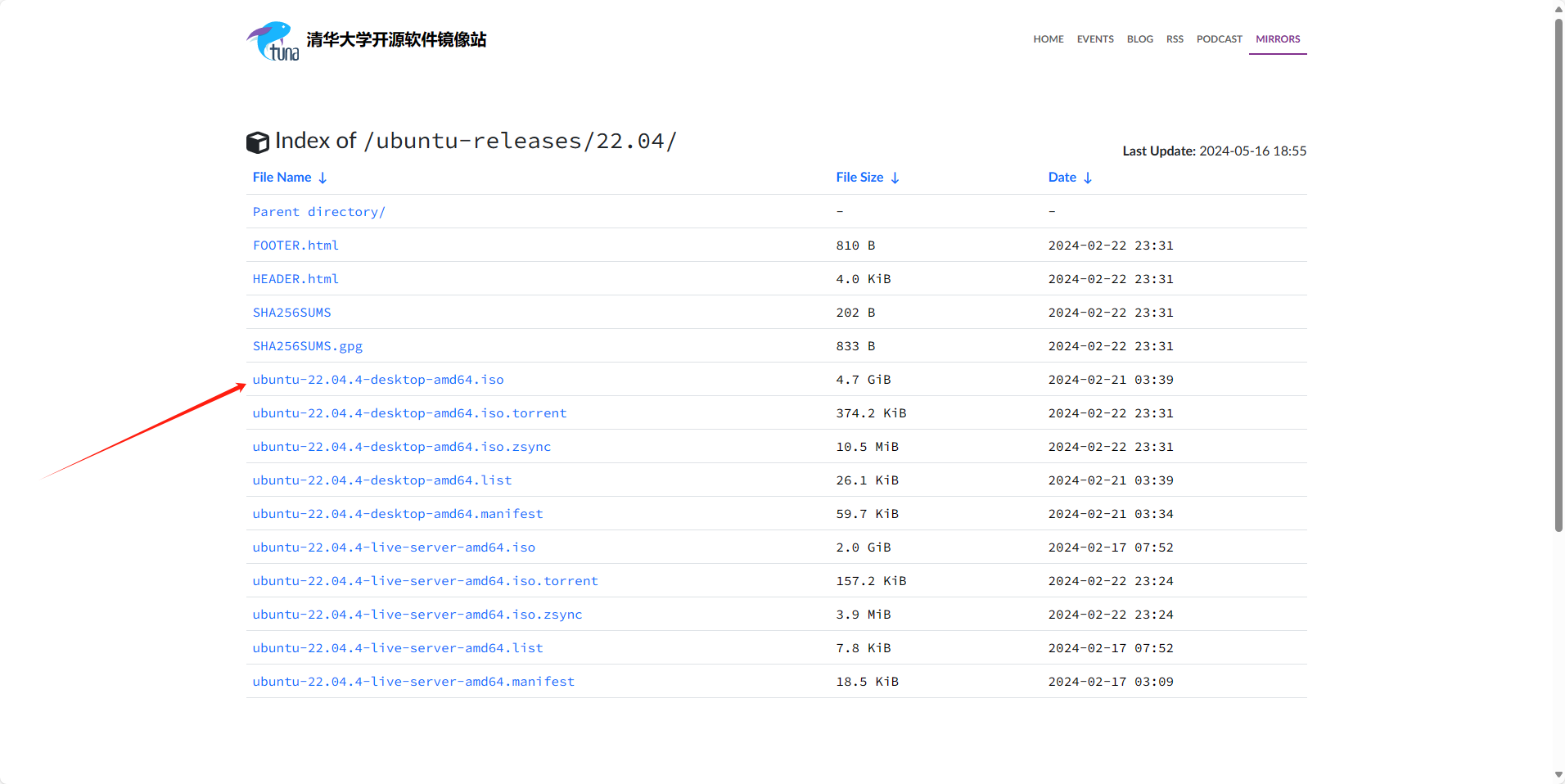This screenshot has width=1565, height=784.
Task: Click the 18.5 KiB file size cell
Action: tap(868, 682)
